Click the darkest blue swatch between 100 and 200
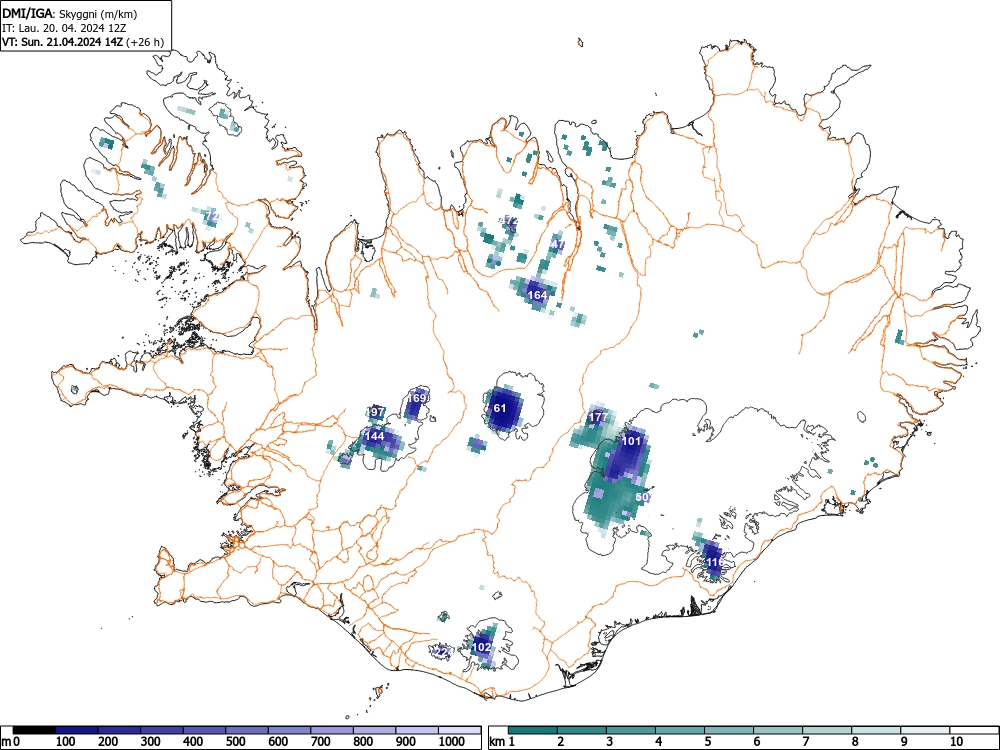Viewport: 1000px width, 750px height. [x=77, y=730]
